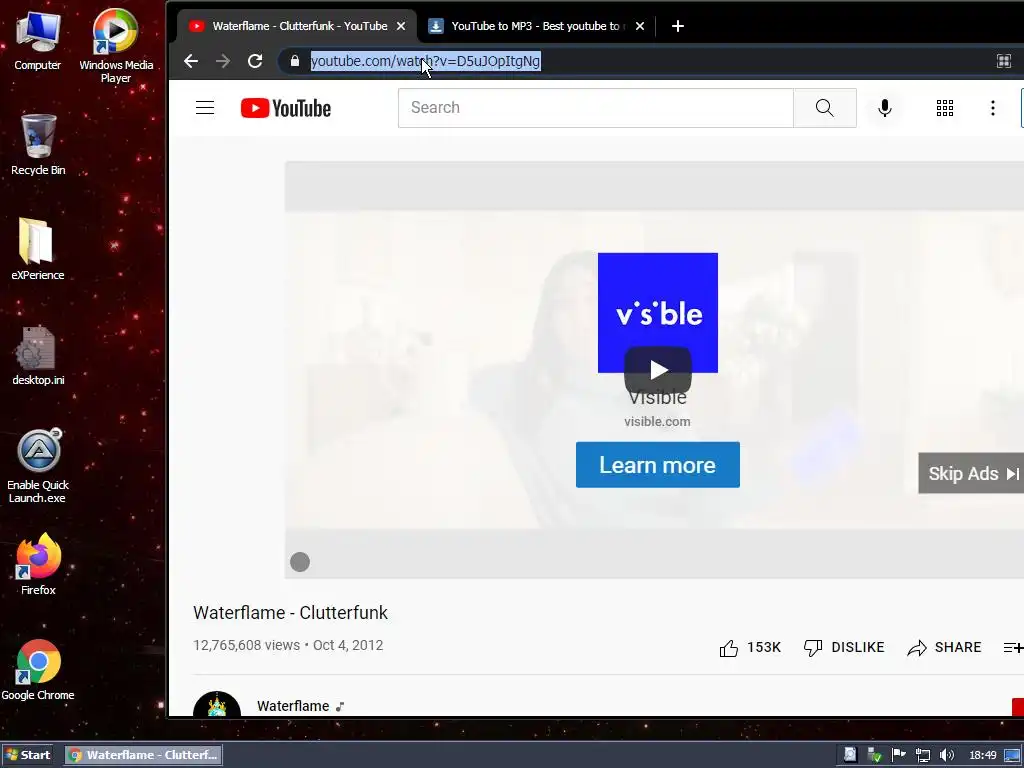The width and height of the screenshot is (1024, 768).
Task: Select the eXPerience folder icon
Action: [x=37, y=249]
